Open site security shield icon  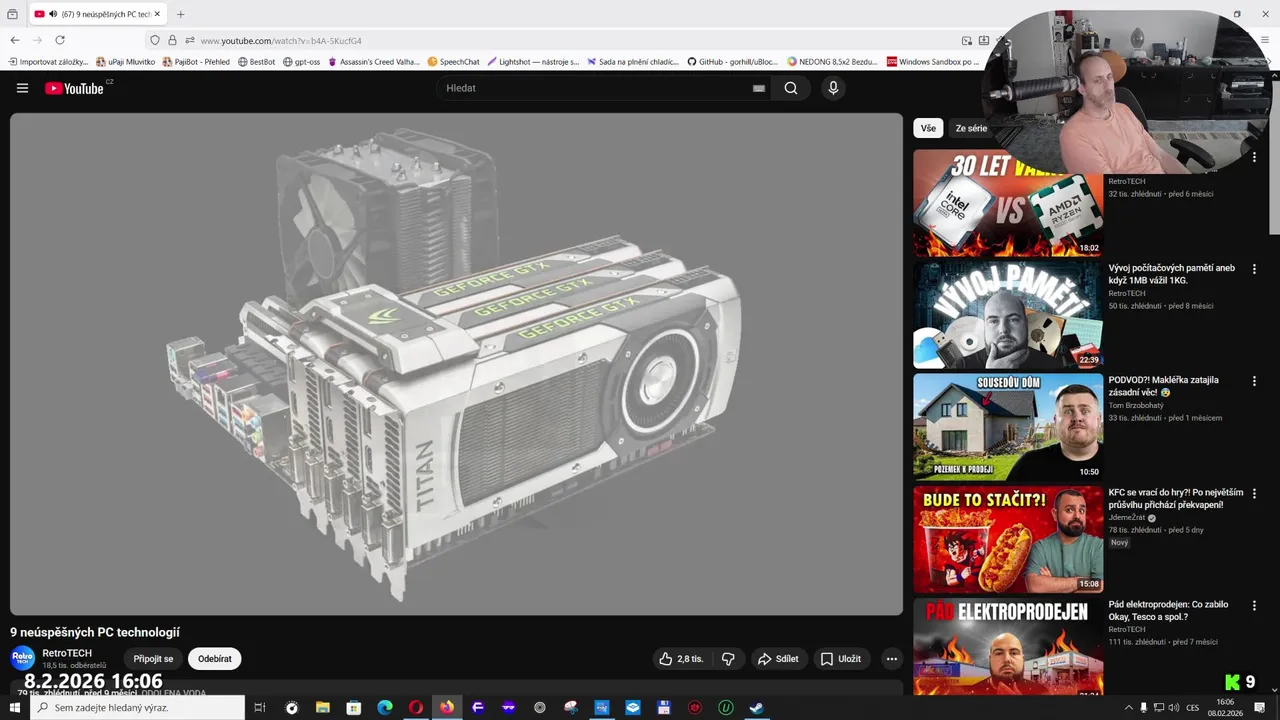(154, 40)
